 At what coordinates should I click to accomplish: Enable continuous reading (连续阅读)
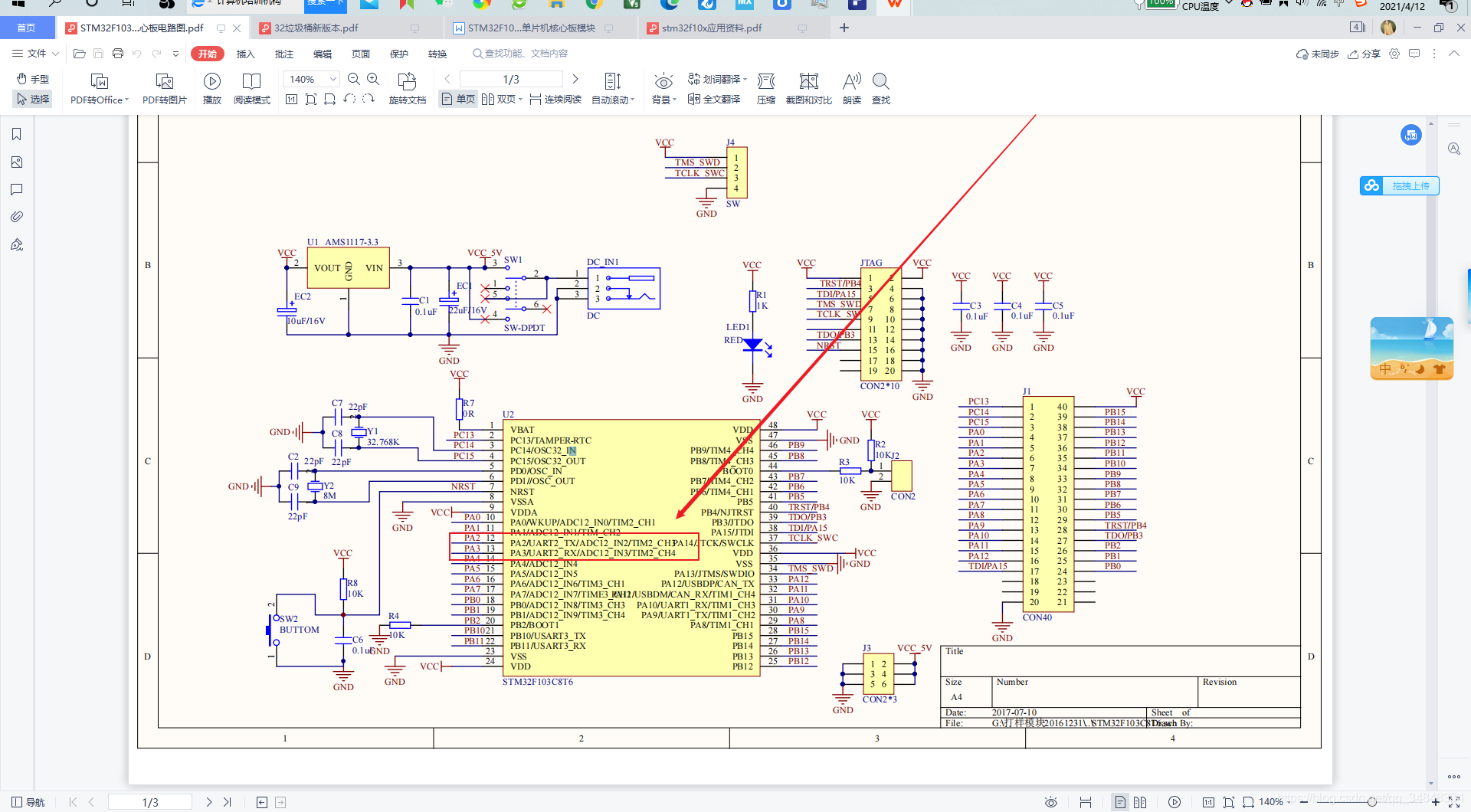tap(555, 99)
